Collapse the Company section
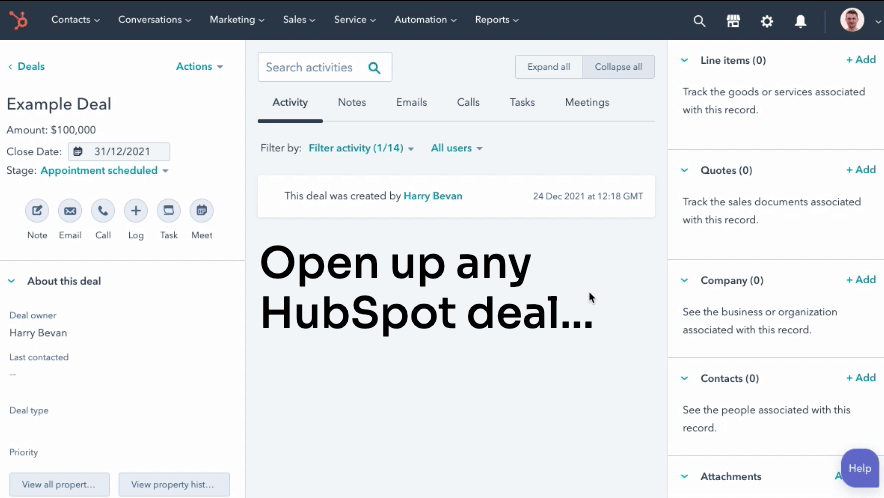 click(x=684, y=280)
